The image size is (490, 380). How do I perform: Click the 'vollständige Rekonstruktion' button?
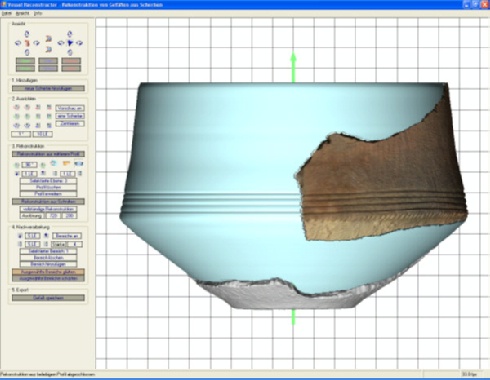tap(48, 209)
